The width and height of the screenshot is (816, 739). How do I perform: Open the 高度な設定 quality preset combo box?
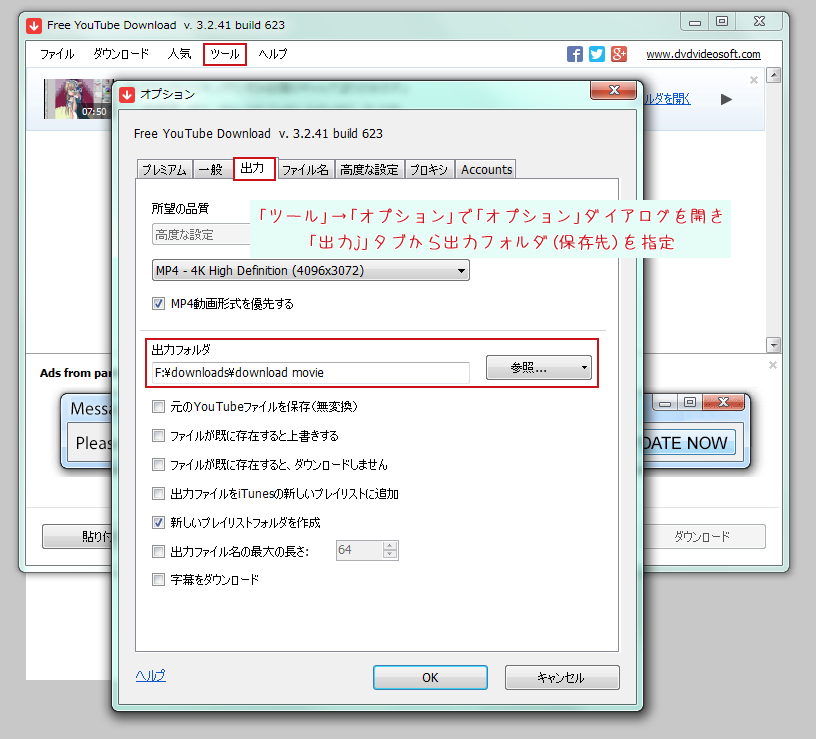click(201, 235)
